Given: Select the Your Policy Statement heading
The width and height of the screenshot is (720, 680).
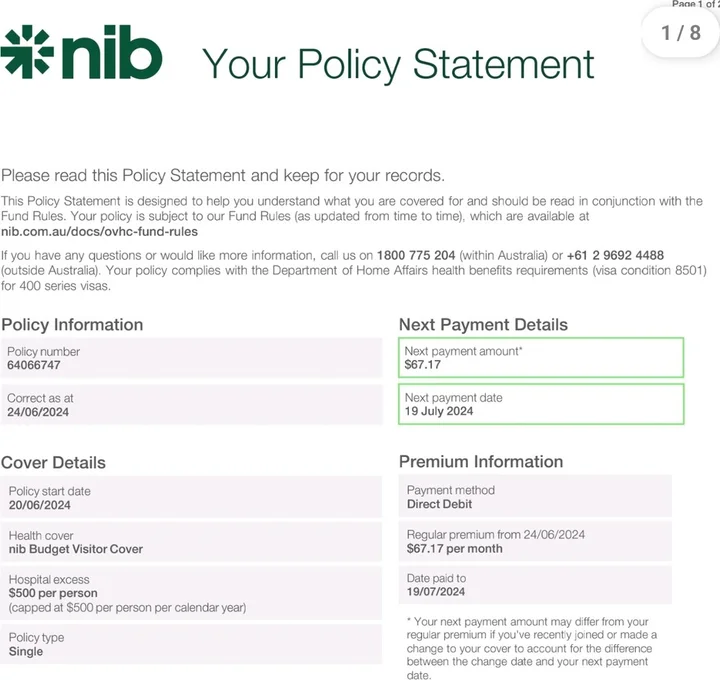Looking at the screenshot, I should (x=398, y=65).
